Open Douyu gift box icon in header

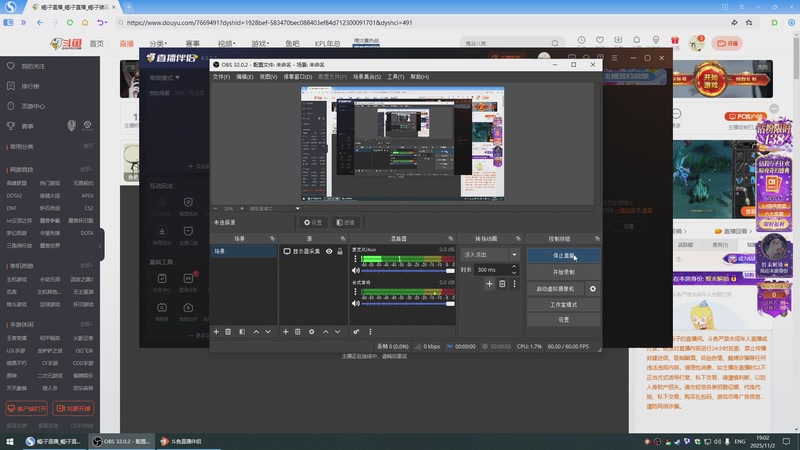tap(675, 40)
